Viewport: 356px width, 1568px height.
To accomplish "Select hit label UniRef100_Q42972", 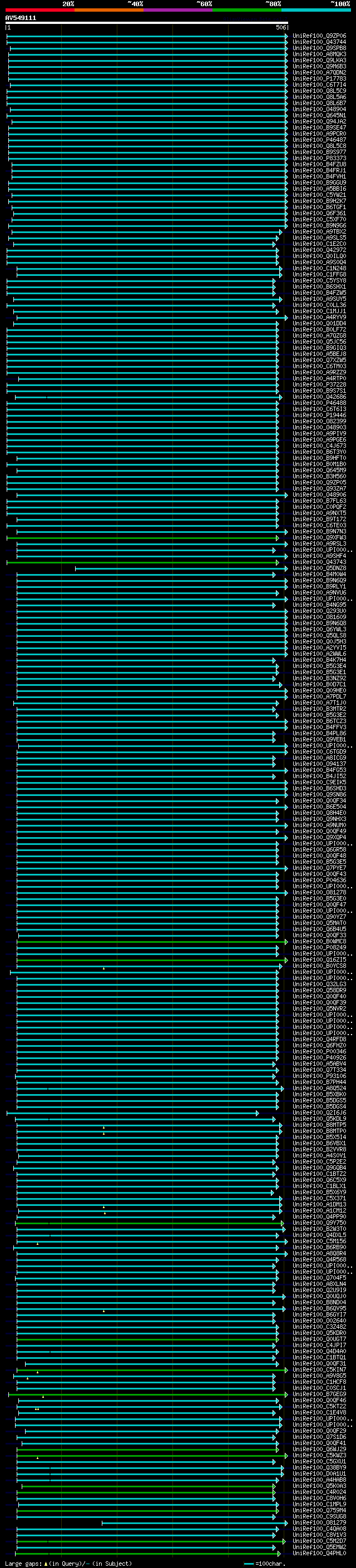I will 319,250.
